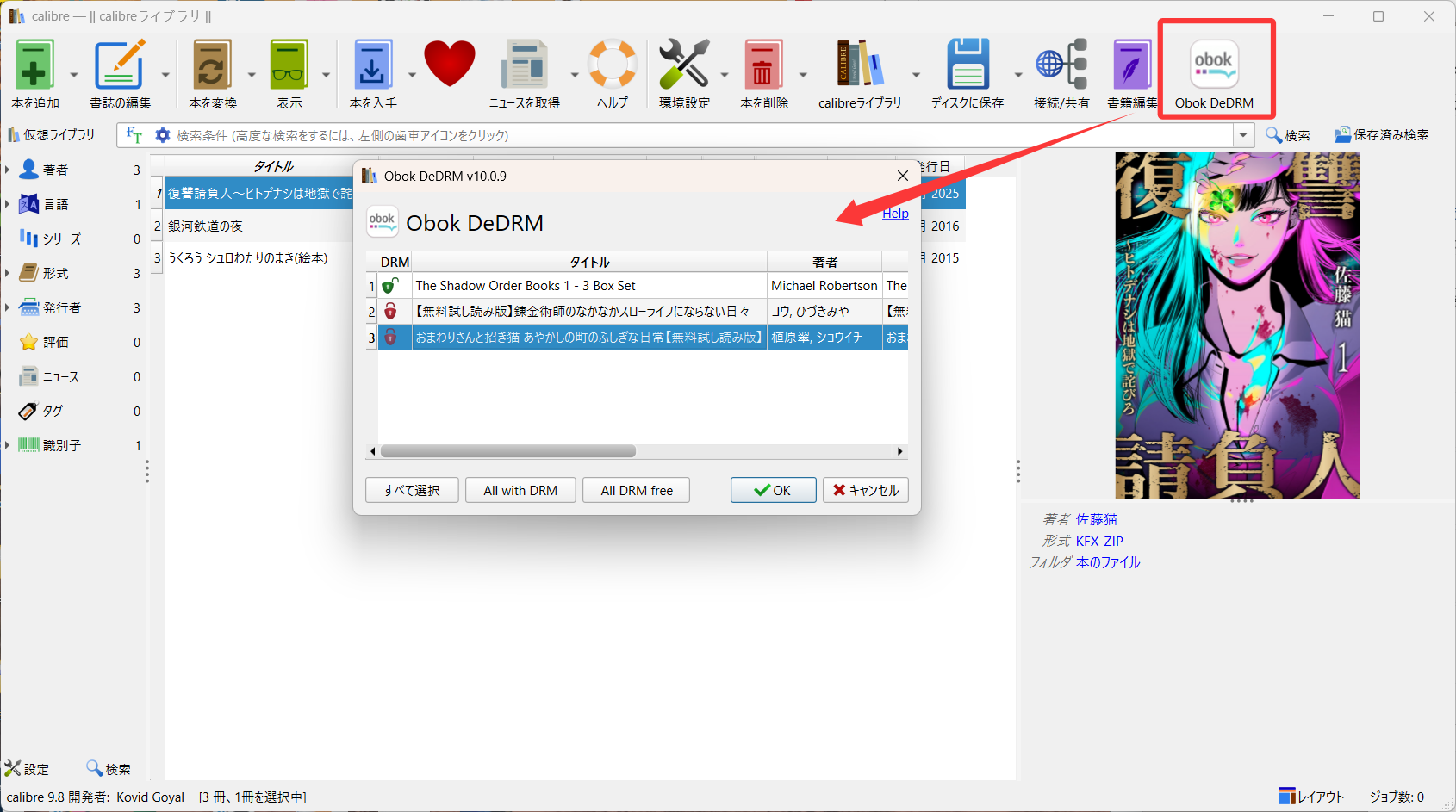Image resolution: width=1456 pixels, height=812 pixels.
Task: Open the dropdown arrow beside 本を削除
Action: [803, 75]
